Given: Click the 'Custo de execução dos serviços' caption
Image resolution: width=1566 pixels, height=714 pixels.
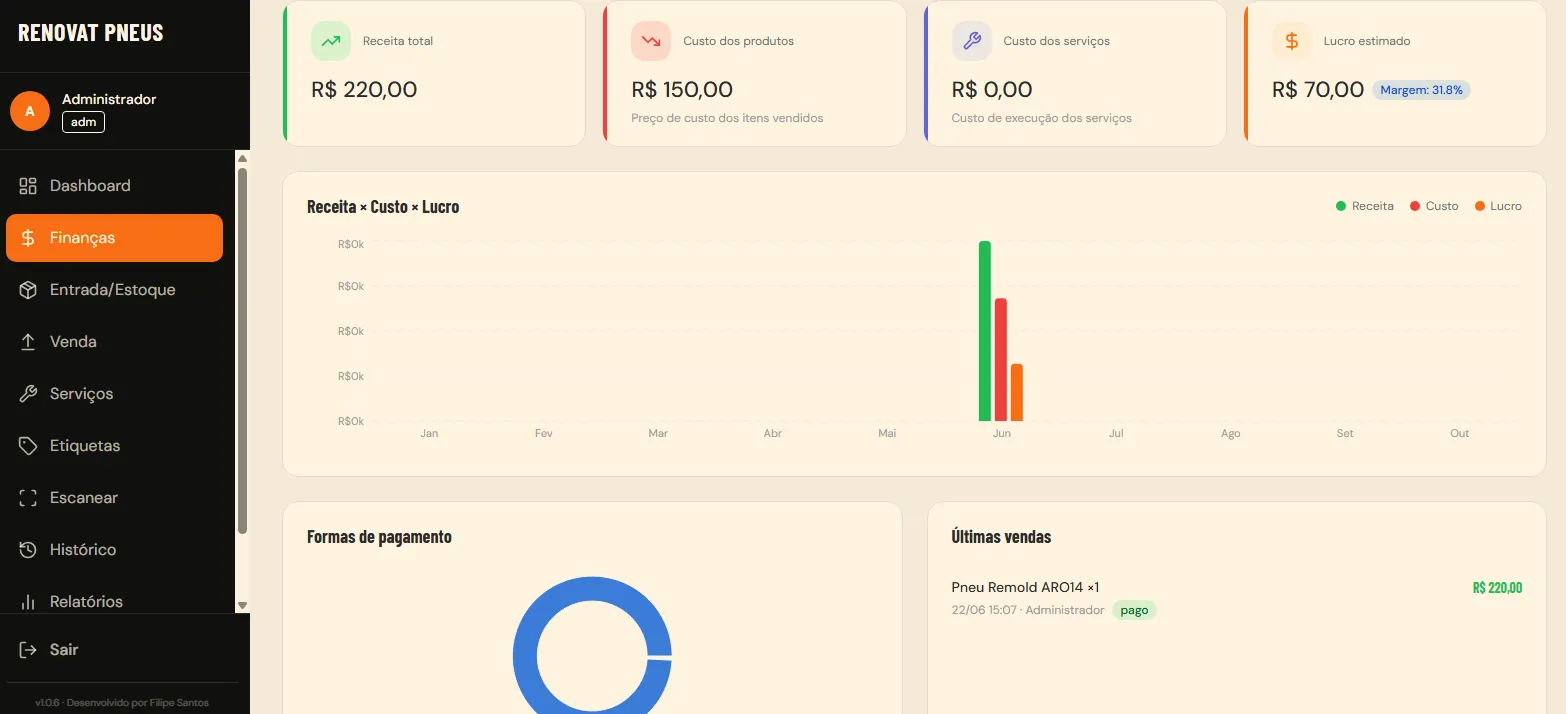Looking at the screenshot, I should 1041,118.
